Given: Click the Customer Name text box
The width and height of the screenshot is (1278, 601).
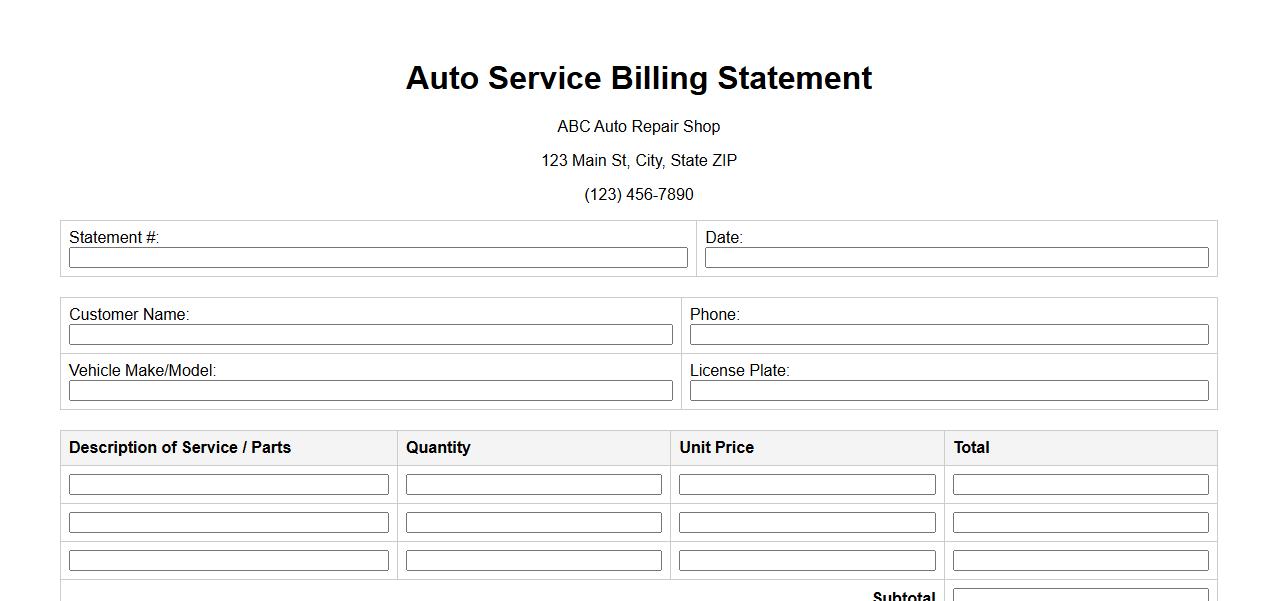Looking at the screenshot, I should tap(370, 335).
